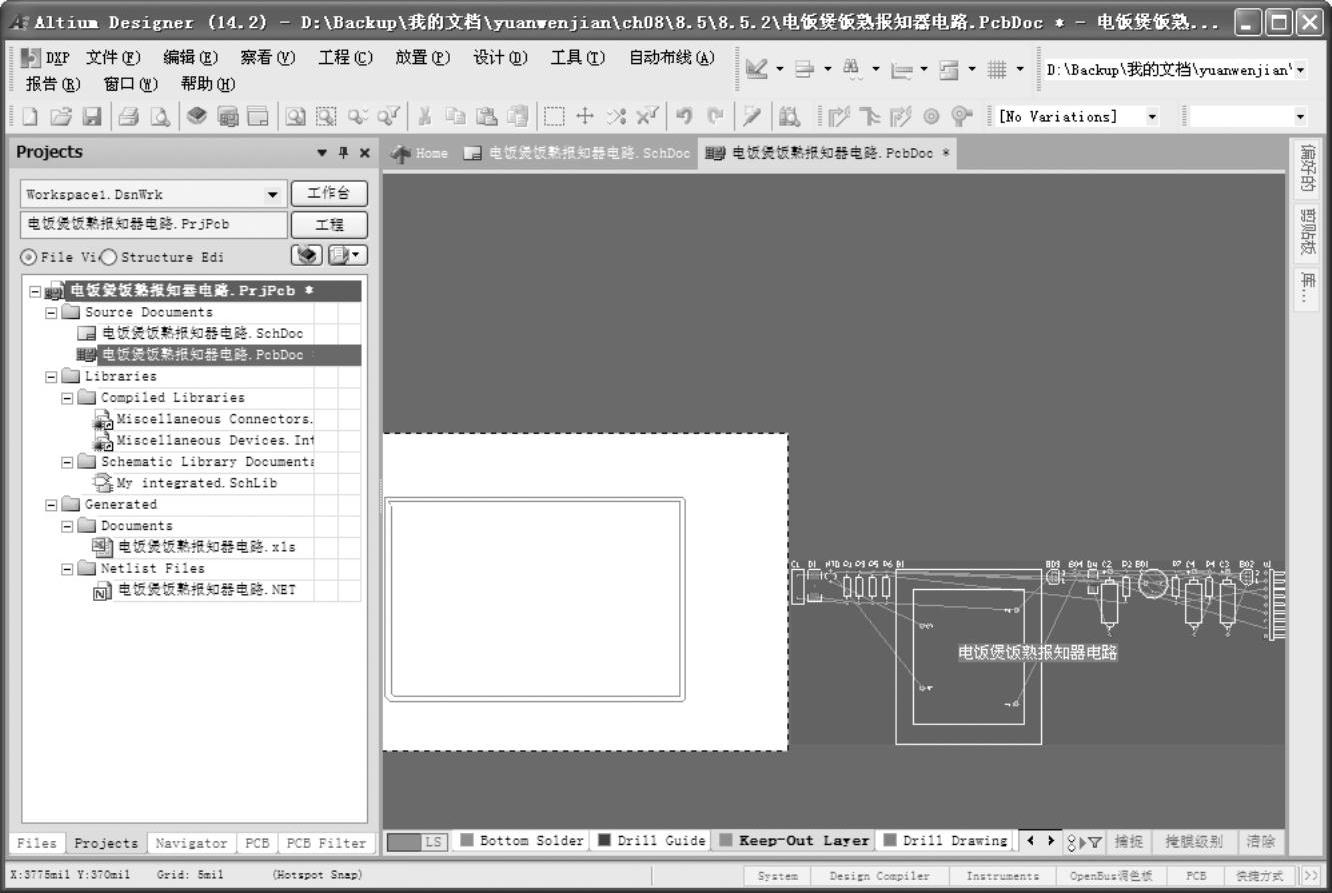This screenshot has height=893, width=1332.
Task: Click the compile layers icon button in Projects panel
Action: [307, 256]
